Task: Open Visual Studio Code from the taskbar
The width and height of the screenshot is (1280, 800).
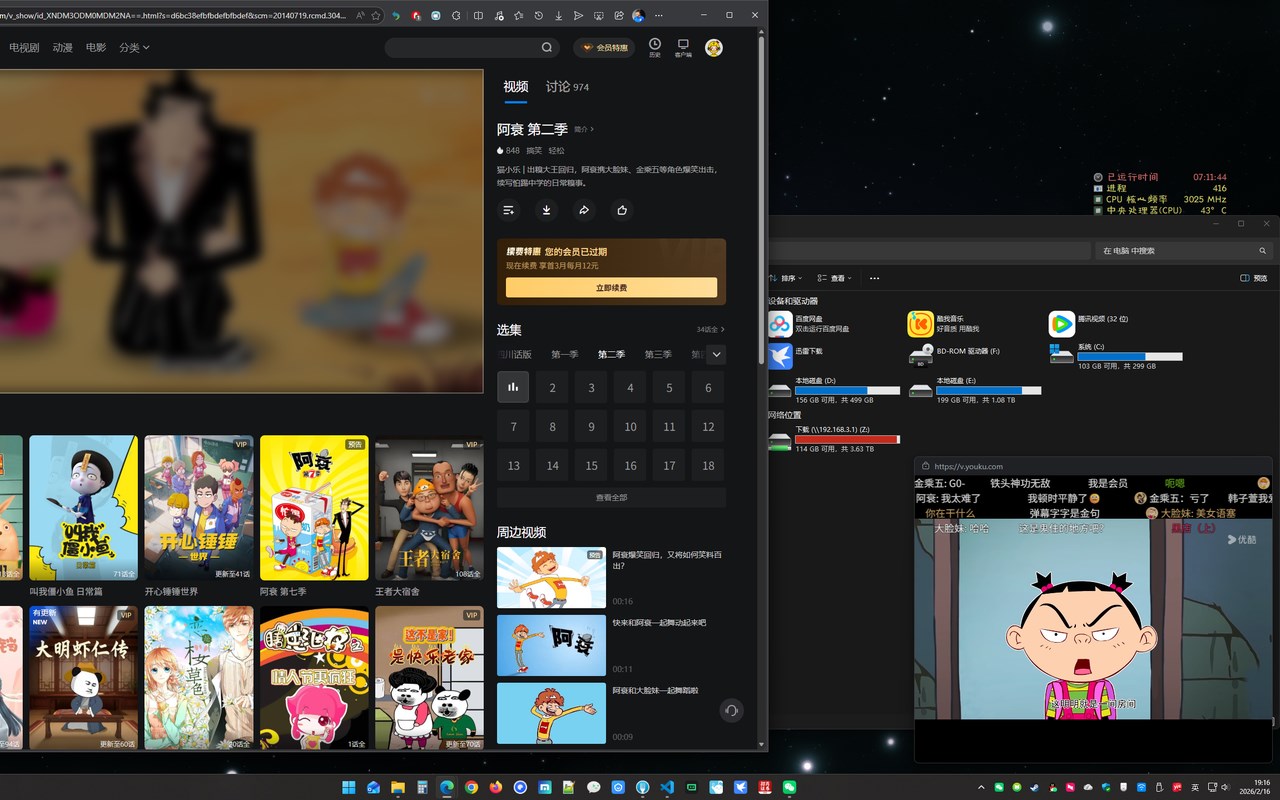Action: tap(667, 787)
